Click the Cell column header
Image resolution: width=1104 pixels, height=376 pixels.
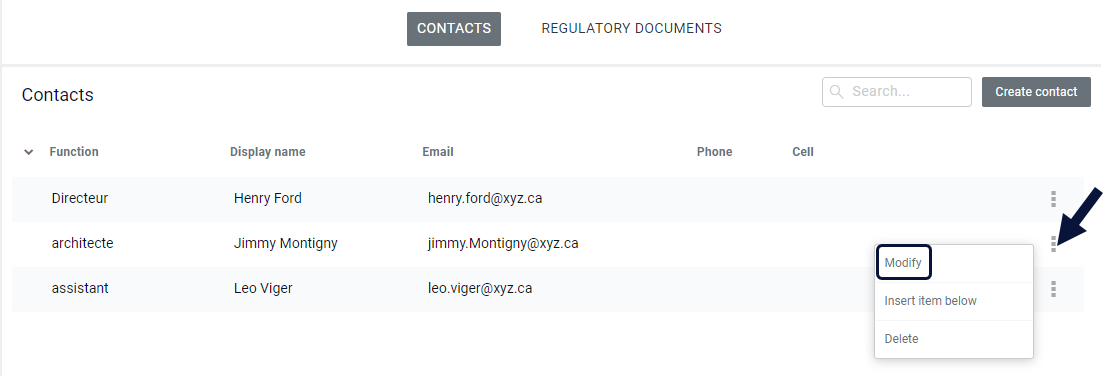pos(803,152)
